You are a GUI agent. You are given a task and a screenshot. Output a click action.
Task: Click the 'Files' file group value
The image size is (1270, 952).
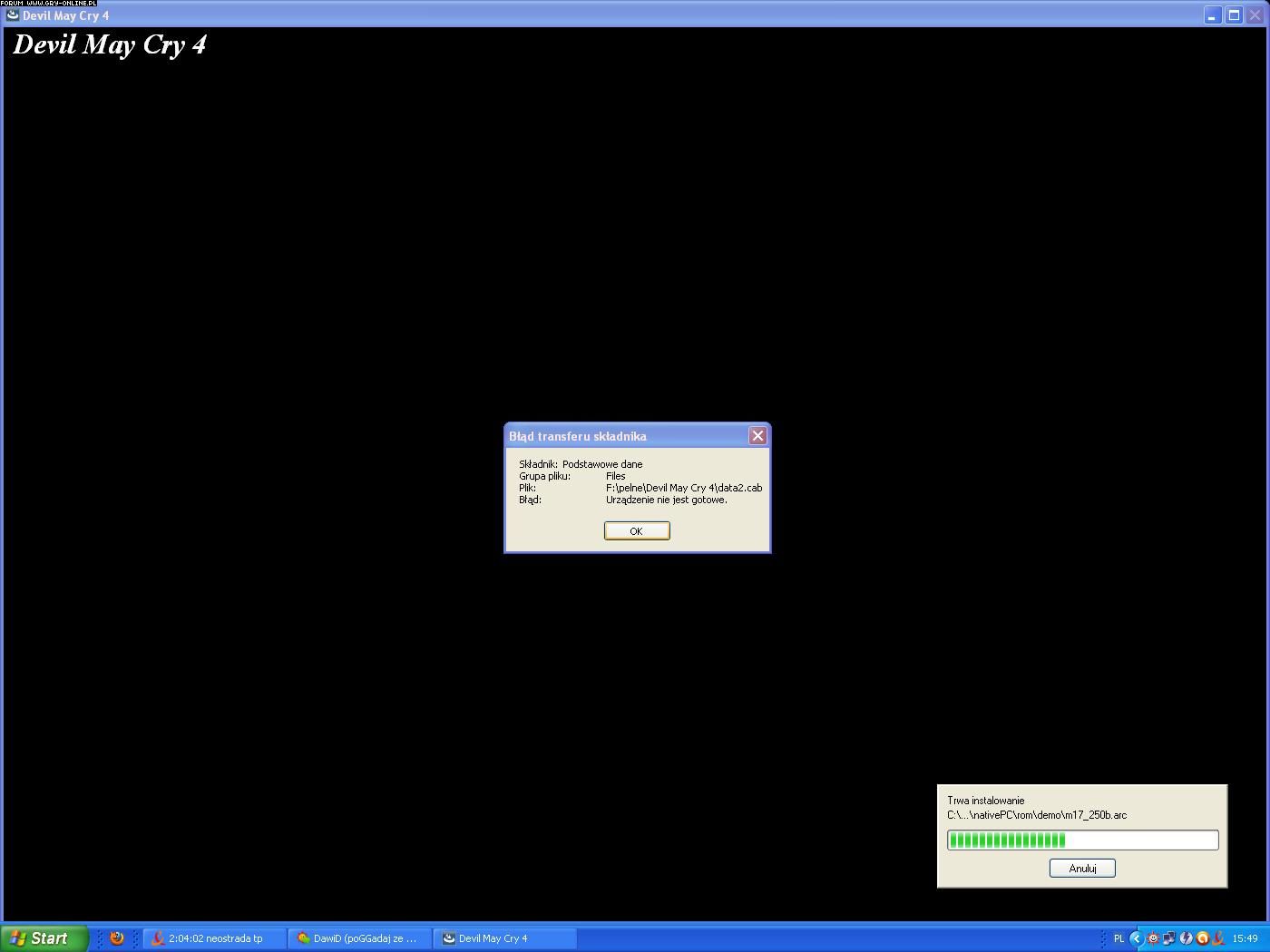coord(616,476)
